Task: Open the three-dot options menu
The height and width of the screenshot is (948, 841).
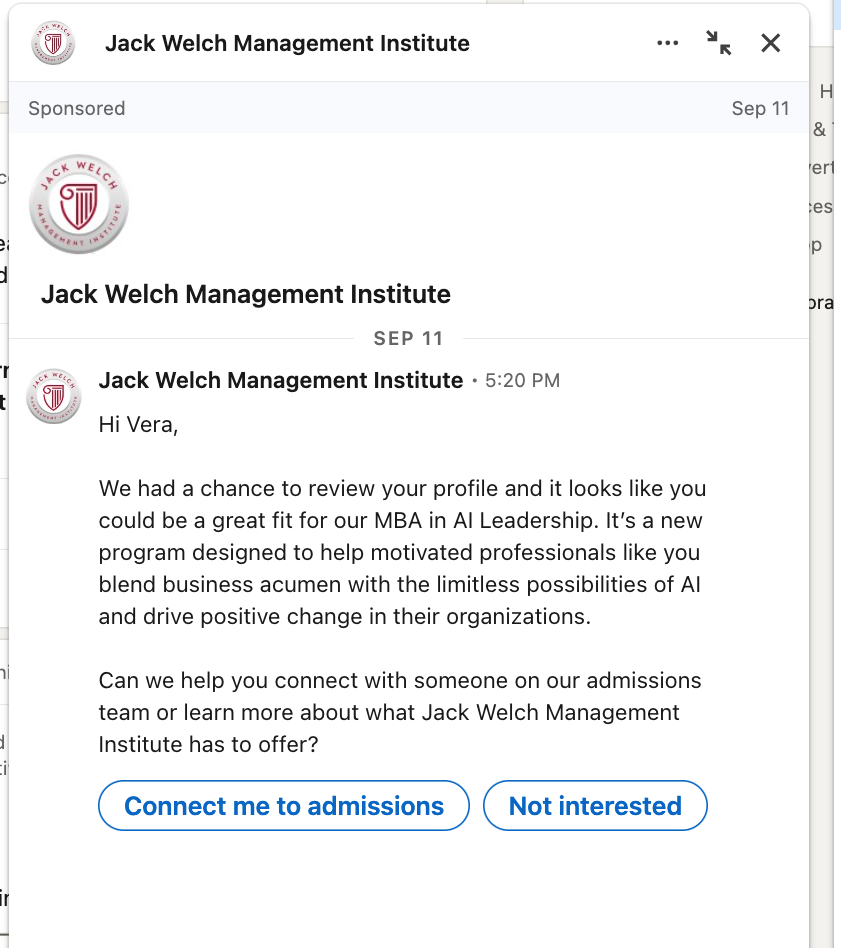Action: coord(667,43)
